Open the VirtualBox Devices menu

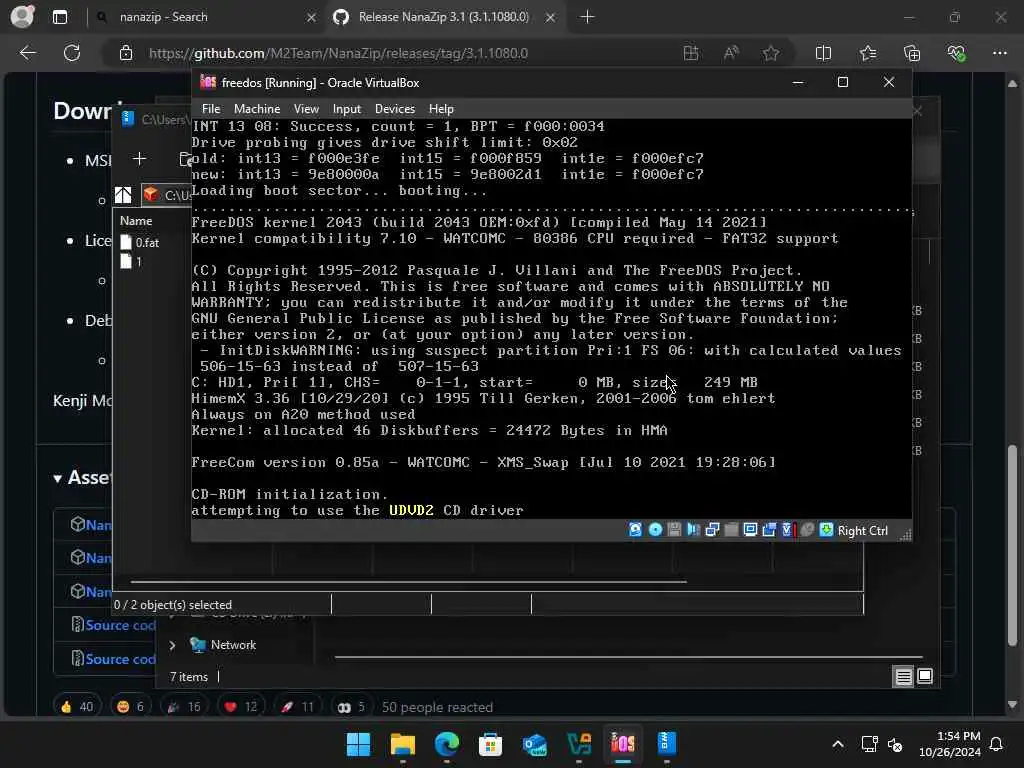pyautogui.click(x=394, y=109)
